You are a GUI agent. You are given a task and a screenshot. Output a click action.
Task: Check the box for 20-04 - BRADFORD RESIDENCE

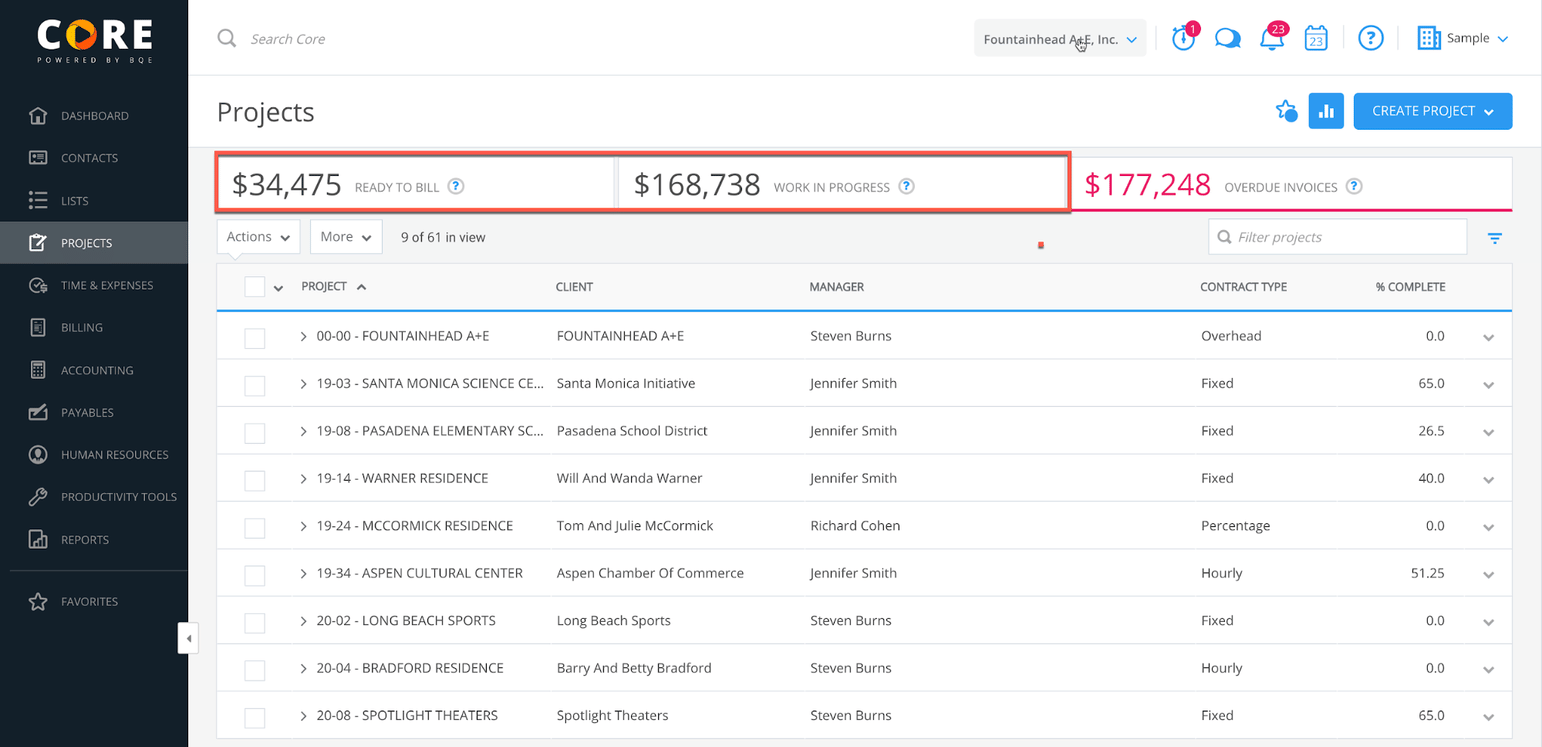255,670
